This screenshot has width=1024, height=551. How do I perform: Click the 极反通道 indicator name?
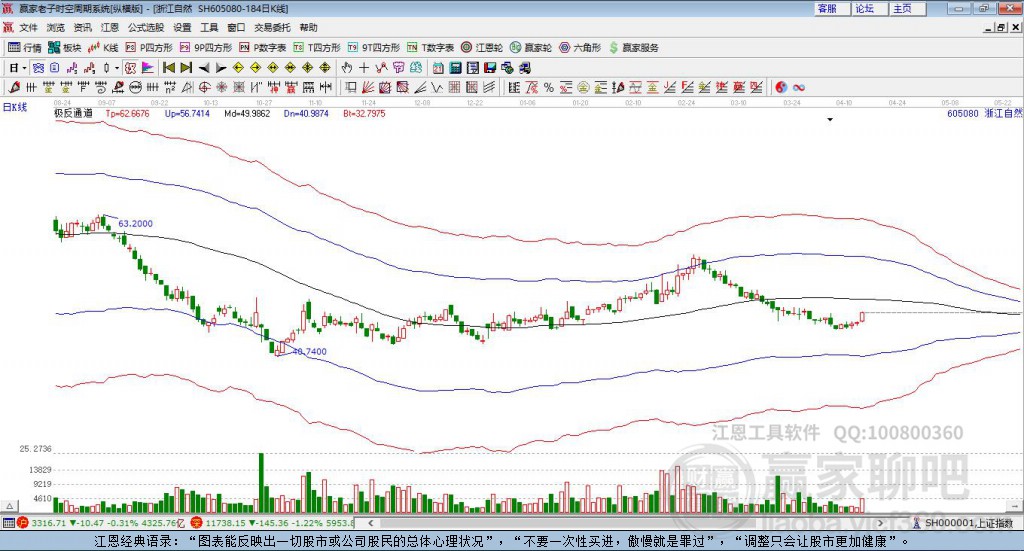click(x=73, y=113)
